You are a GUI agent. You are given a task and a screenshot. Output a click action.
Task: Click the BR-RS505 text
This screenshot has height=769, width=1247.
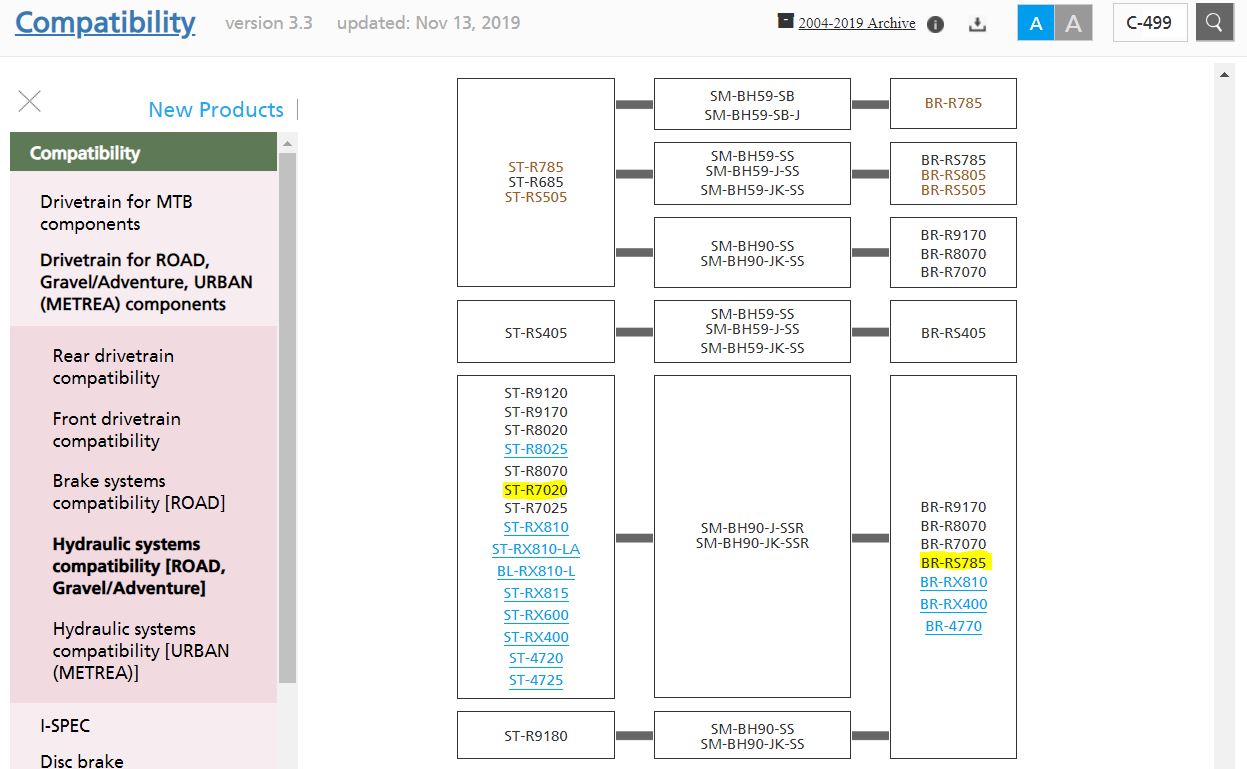click(954, 190)
